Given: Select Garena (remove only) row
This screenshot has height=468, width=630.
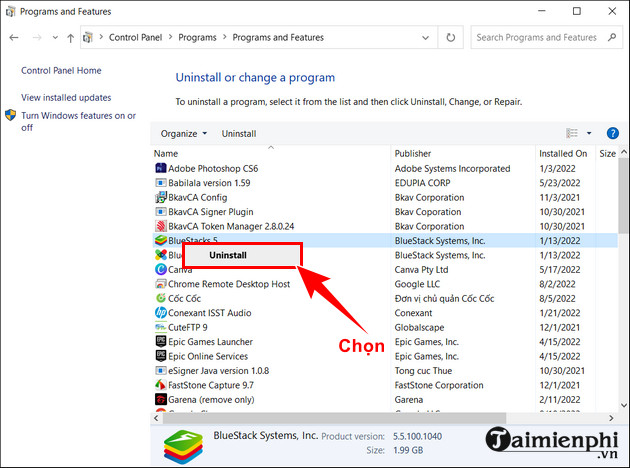Looking at the screenshot, I should (385, 399).
